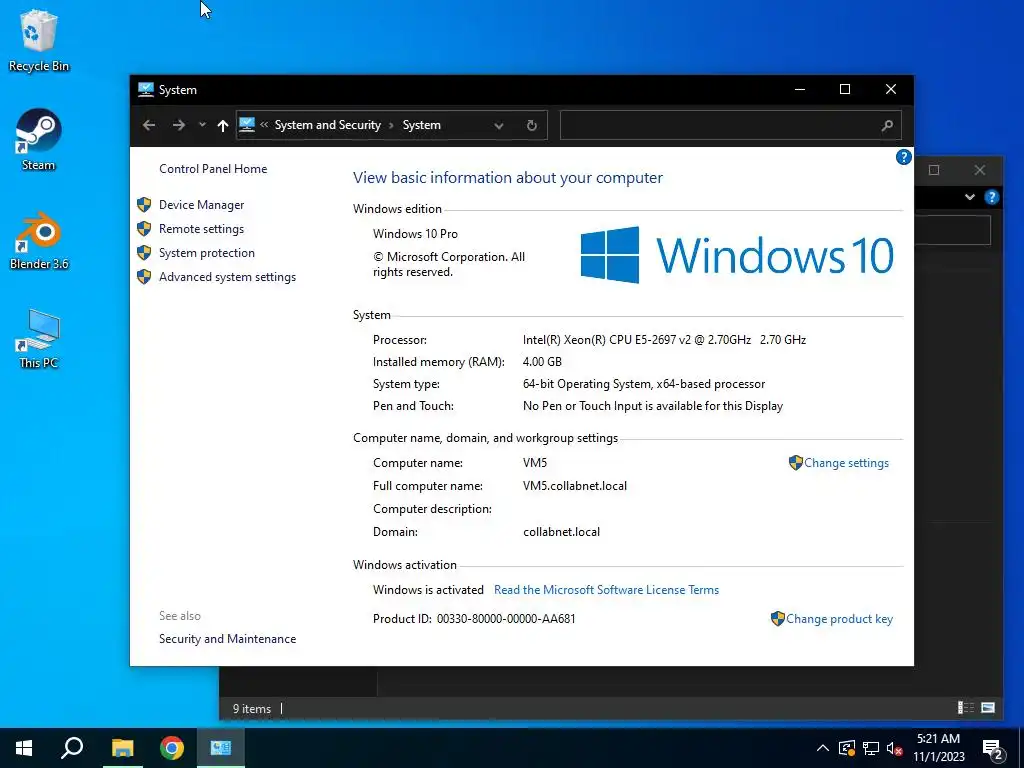Click the search magnifier icon in System window
This screenshot has width=1024, height=768.
tap(887, 125)
